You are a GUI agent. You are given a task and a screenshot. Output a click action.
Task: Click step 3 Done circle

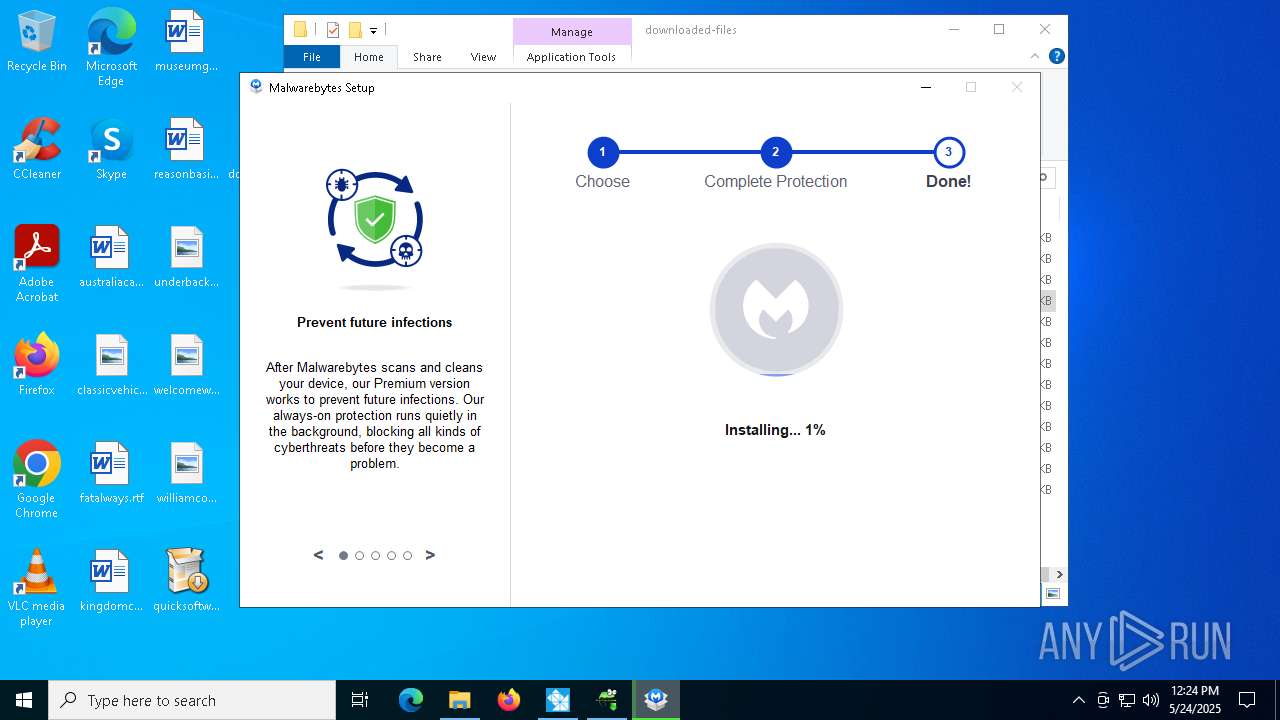pos(948,153)
